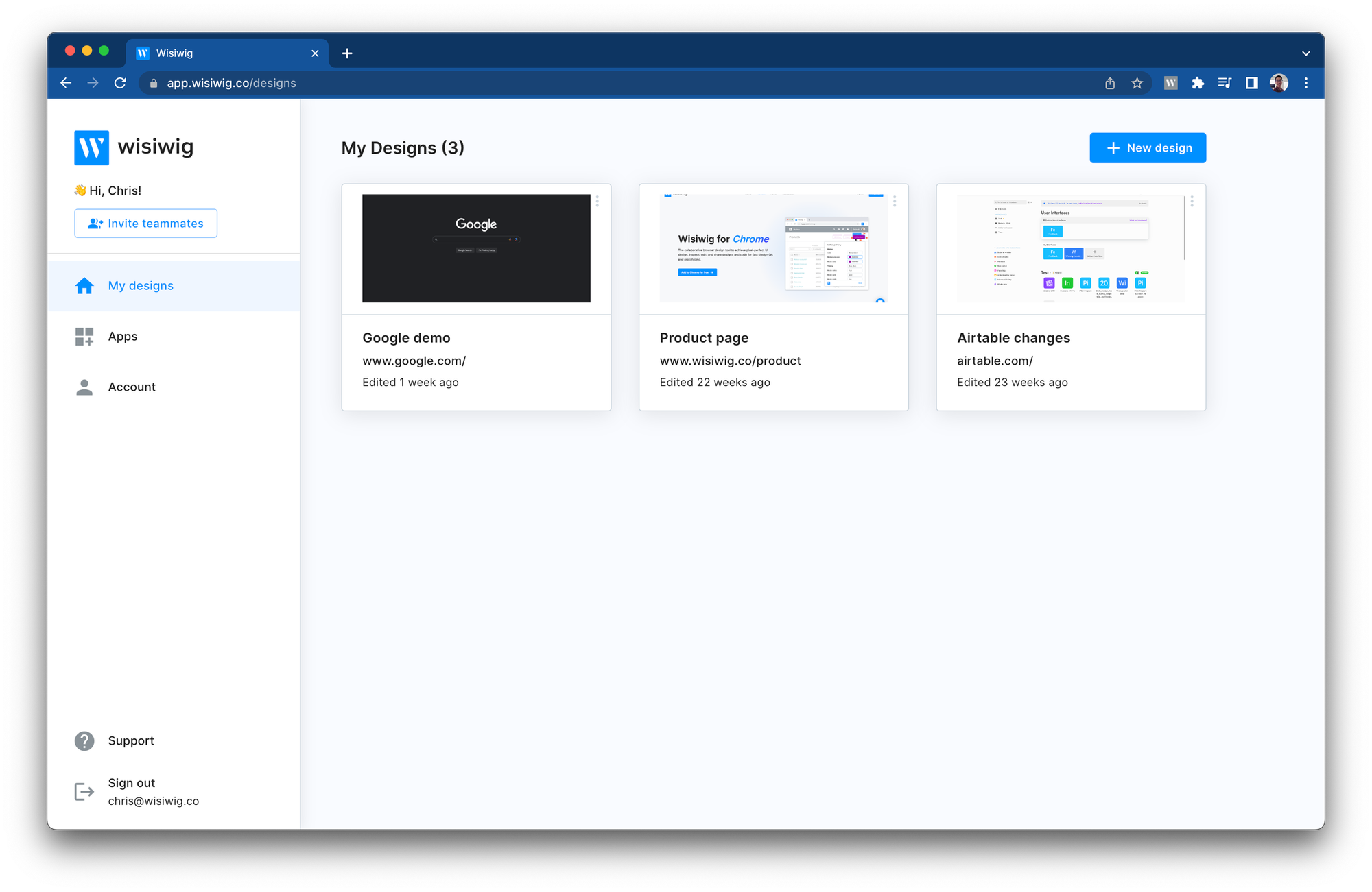Open Account section in sidebar
The image size is (1372, 892).
131,387
